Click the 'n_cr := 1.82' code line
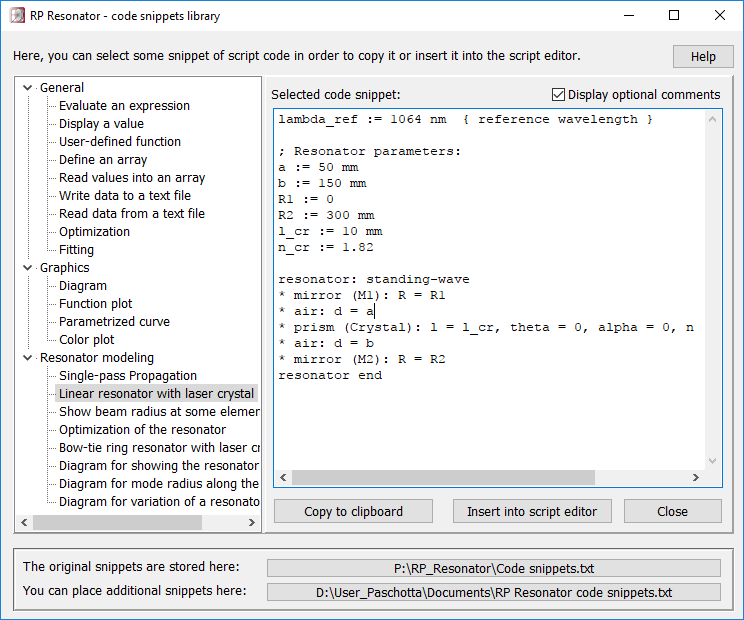This screenshot has height=620, width=744. (326, 248)
